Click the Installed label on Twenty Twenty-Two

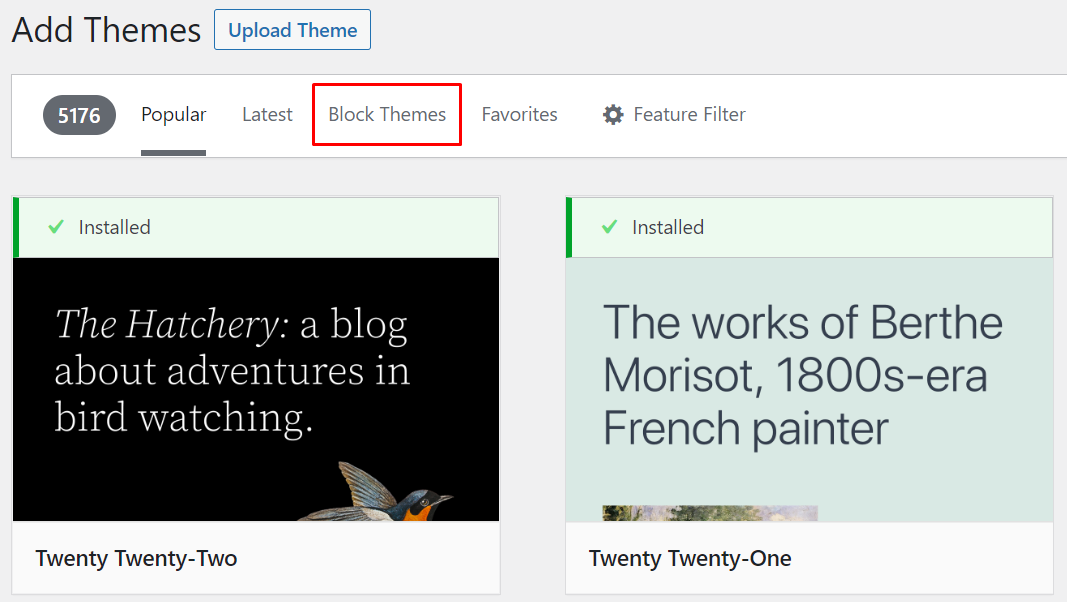[114, 227]
